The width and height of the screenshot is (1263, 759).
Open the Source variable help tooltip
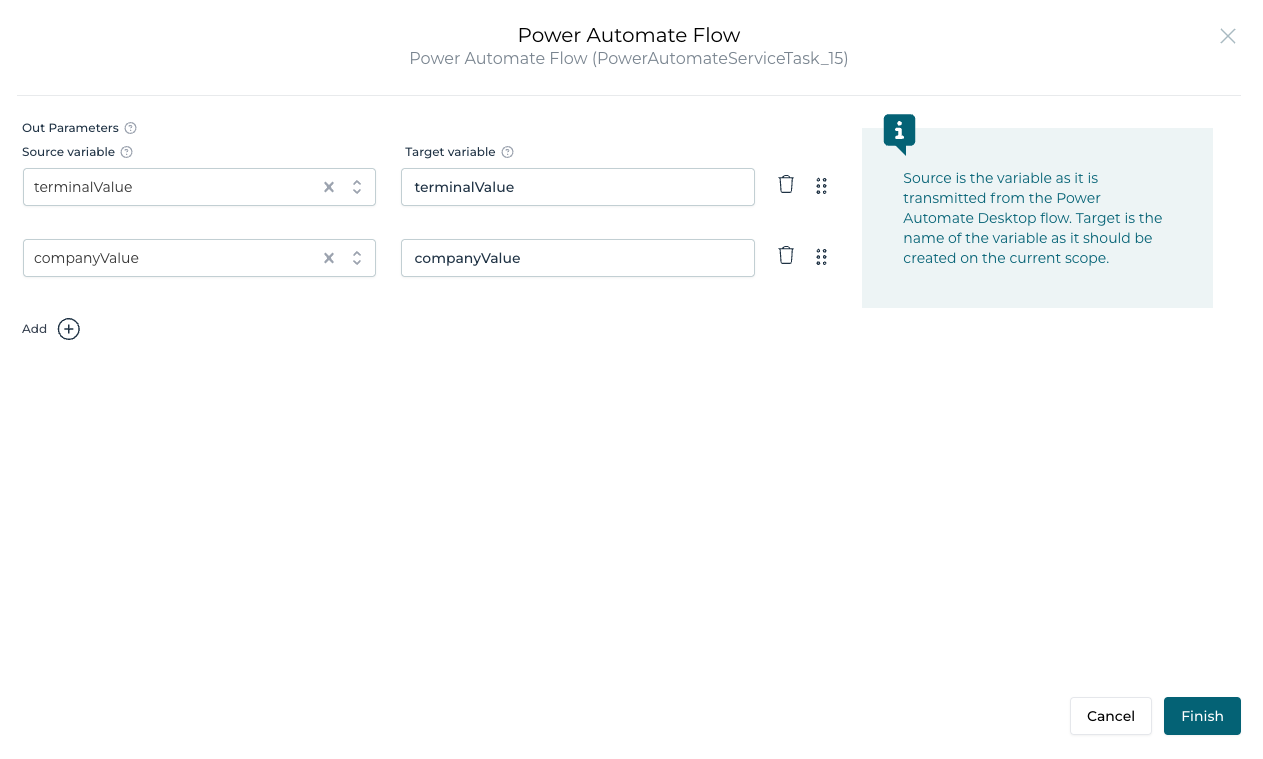(x=126, y=151)
